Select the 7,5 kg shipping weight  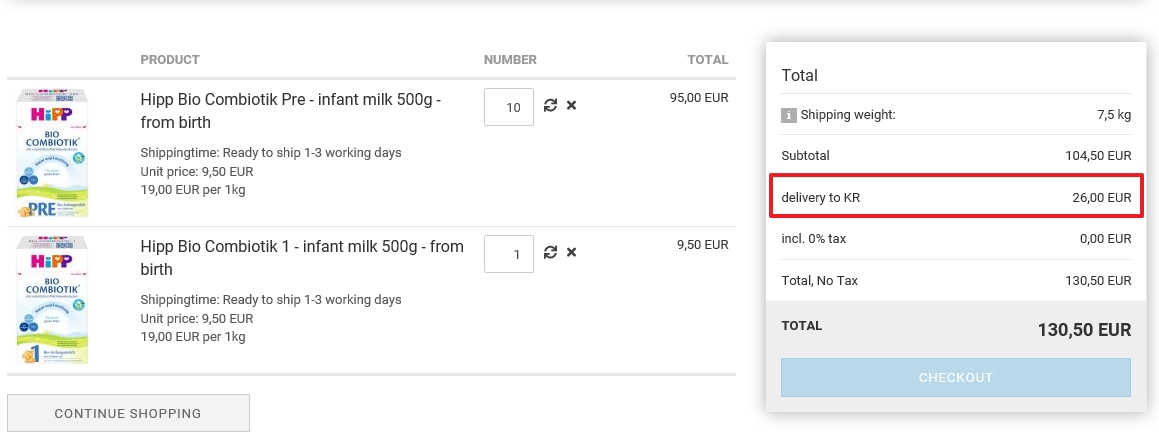click(x=1114, y=115)
